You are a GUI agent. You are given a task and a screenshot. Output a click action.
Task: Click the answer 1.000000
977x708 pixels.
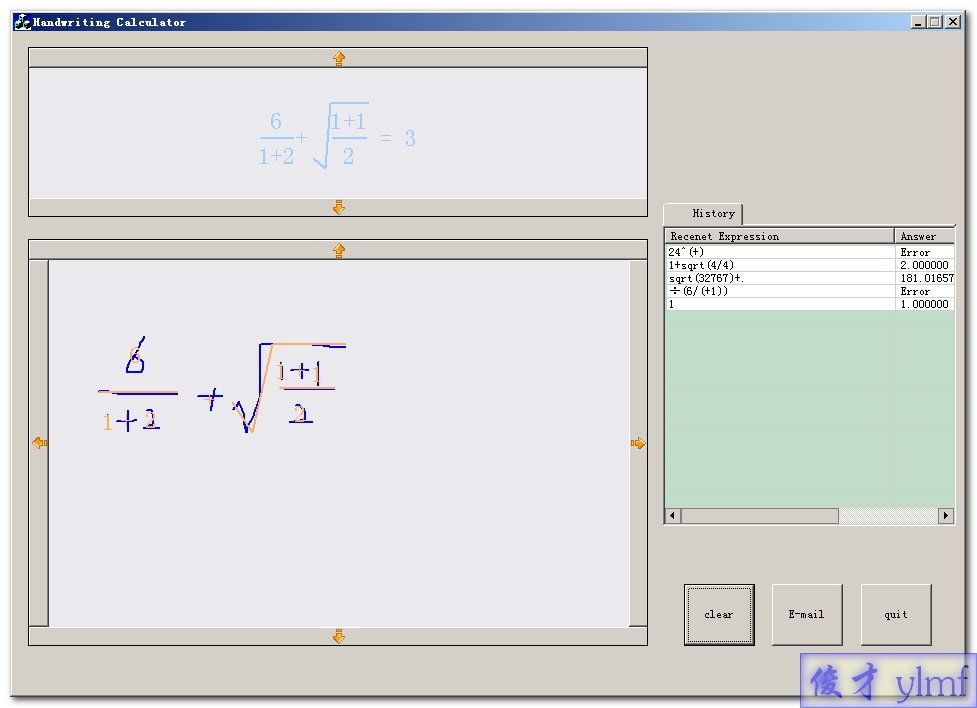click(x=924, y=304)
